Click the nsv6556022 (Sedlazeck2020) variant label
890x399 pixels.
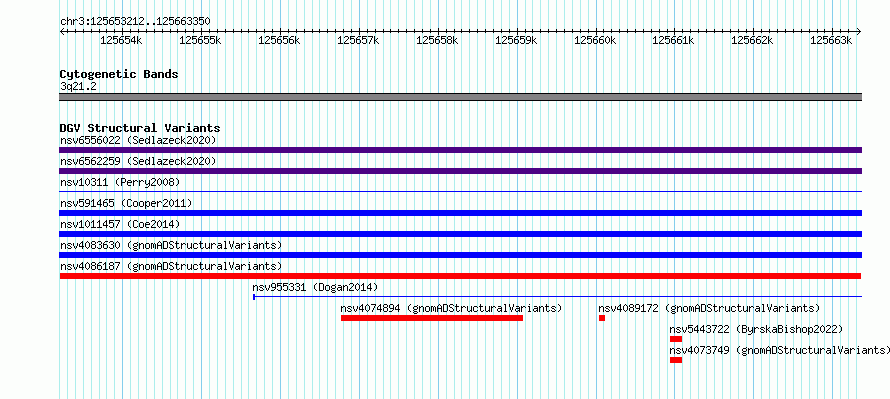coord(138,140)
